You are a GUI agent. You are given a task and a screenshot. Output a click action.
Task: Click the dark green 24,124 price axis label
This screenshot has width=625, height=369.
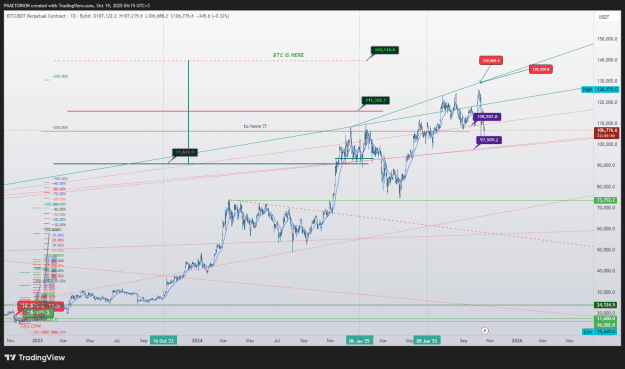click(606, 305)
